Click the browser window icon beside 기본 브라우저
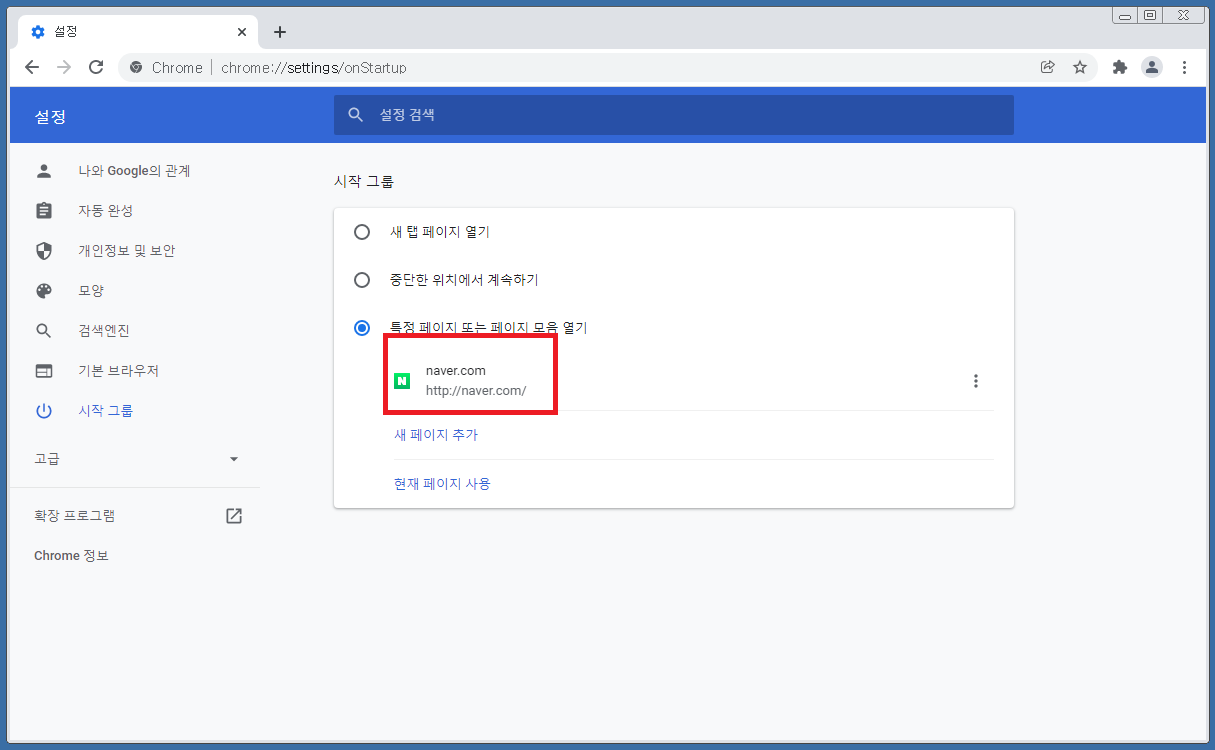 pyautogui.click(x=43, y=371)
